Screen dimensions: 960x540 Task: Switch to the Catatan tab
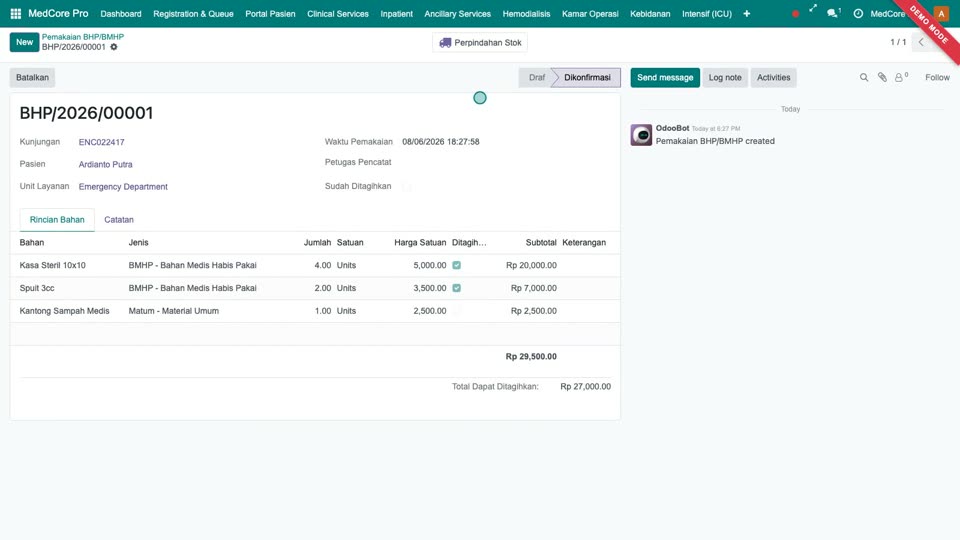coord(119,220)
